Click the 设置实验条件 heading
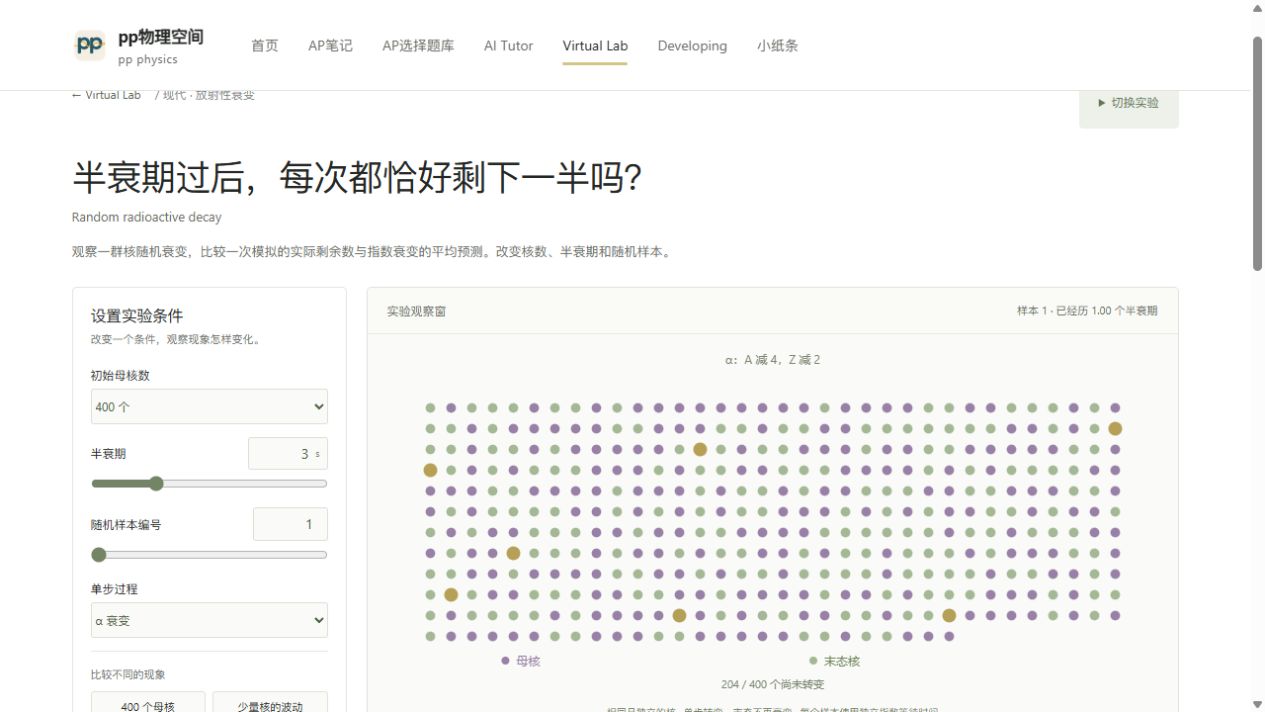This screenshot has width=1265, height=712. 137,316
